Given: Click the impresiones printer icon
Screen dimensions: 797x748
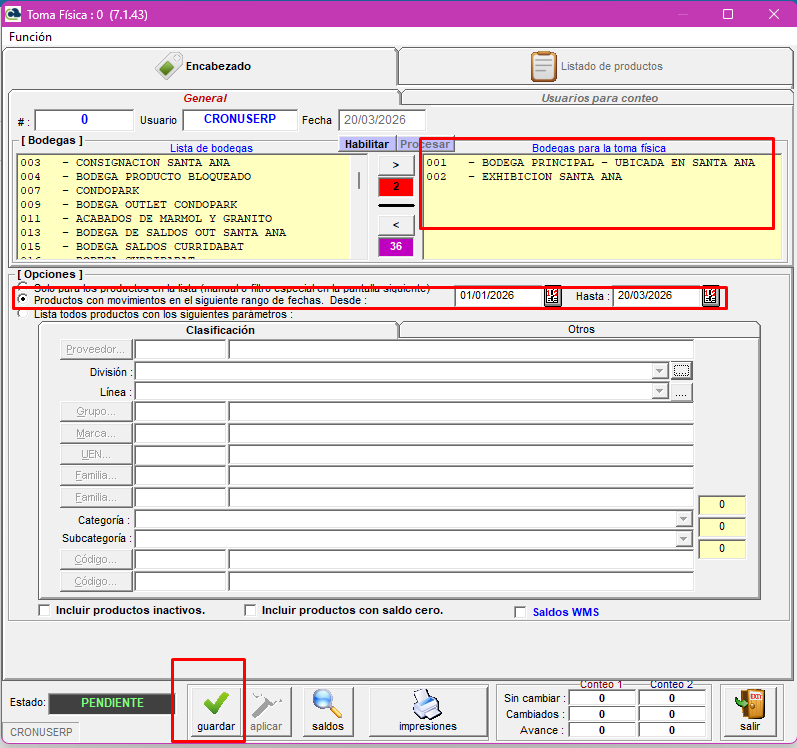Looking at the screenshot, I should [x=427, y=704].
